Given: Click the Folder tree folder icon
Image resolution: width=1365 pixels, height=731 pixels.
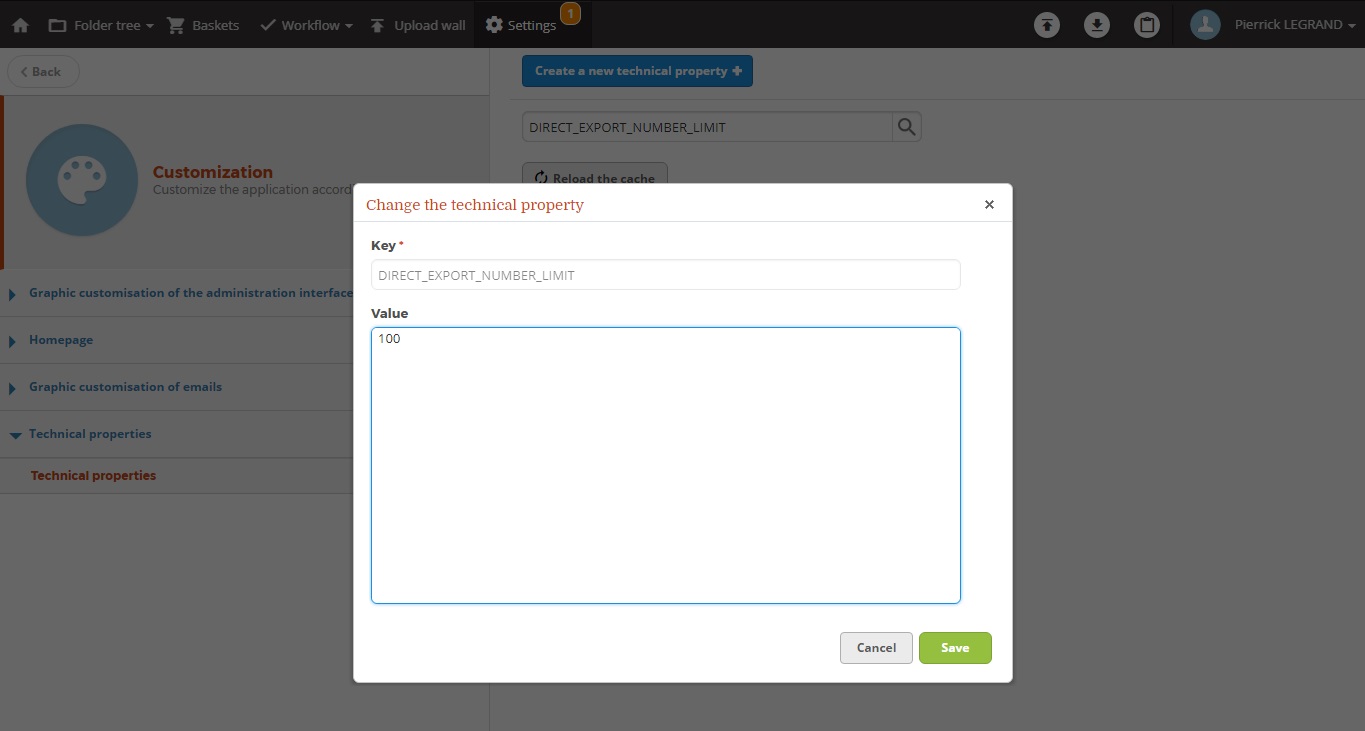Looking at the screenshot, I should [x=58, y=25].
